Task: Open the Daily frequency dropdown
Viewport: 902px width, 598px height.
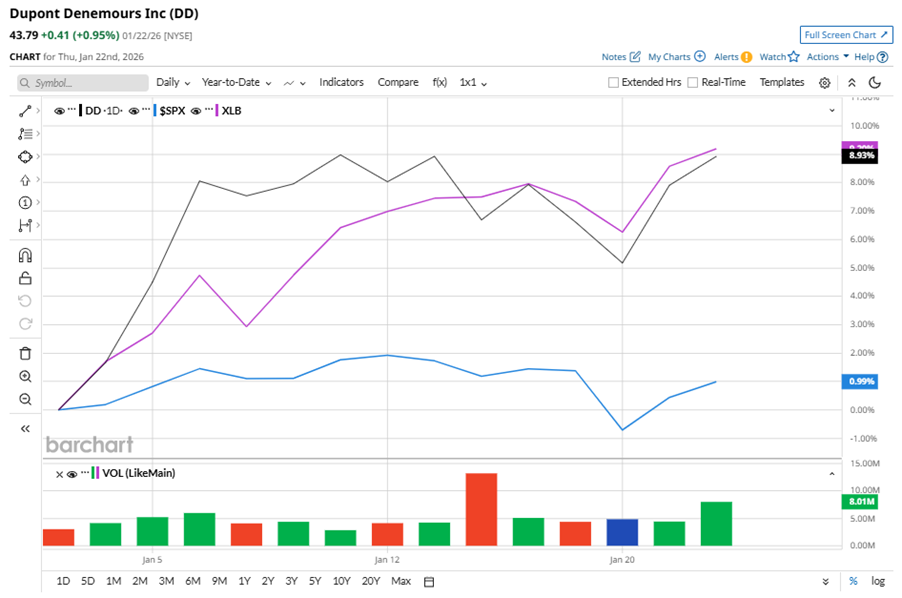Action: coord(173,82)
